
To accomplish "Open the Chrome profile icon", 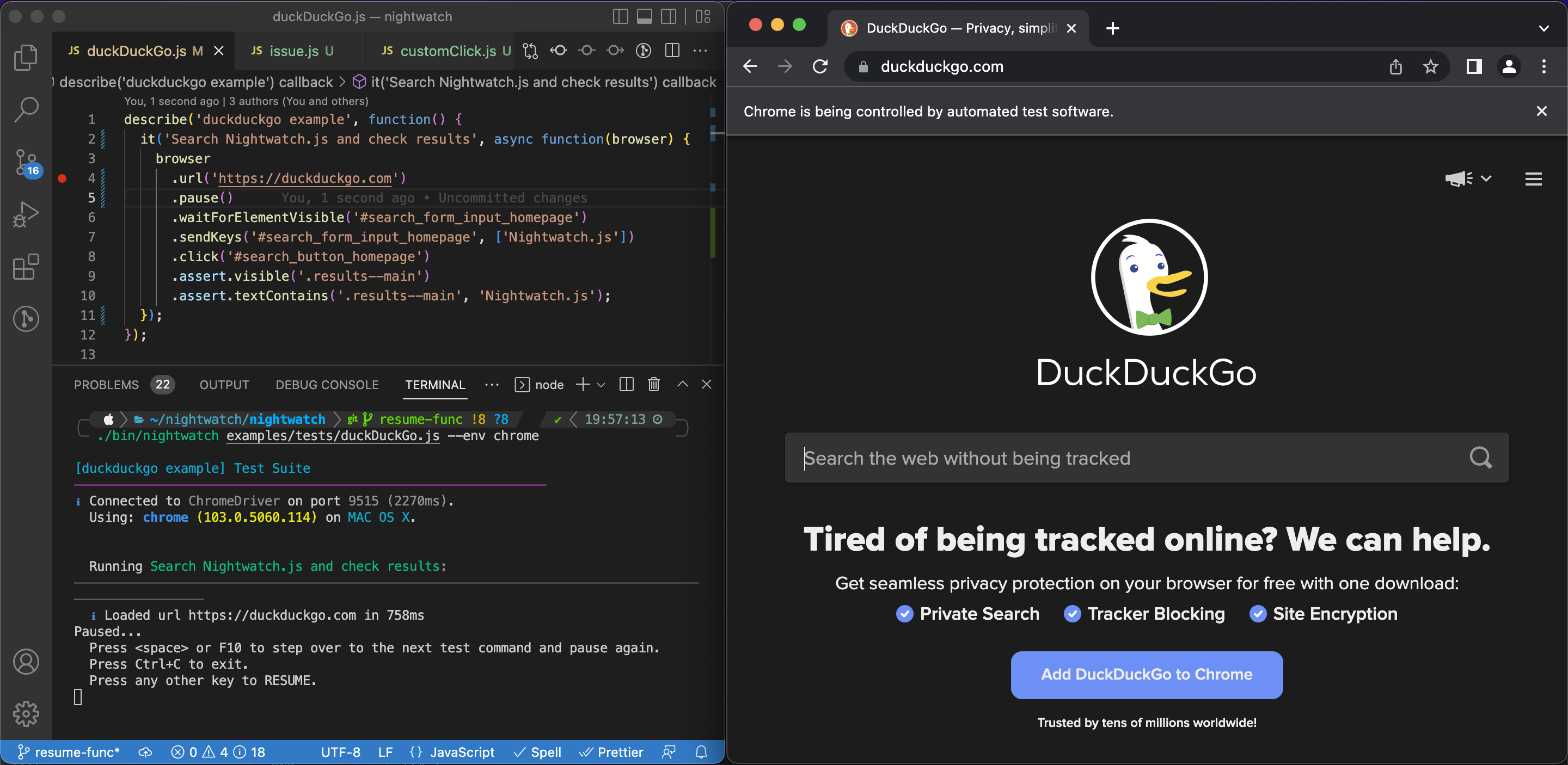I will 1509,66.
